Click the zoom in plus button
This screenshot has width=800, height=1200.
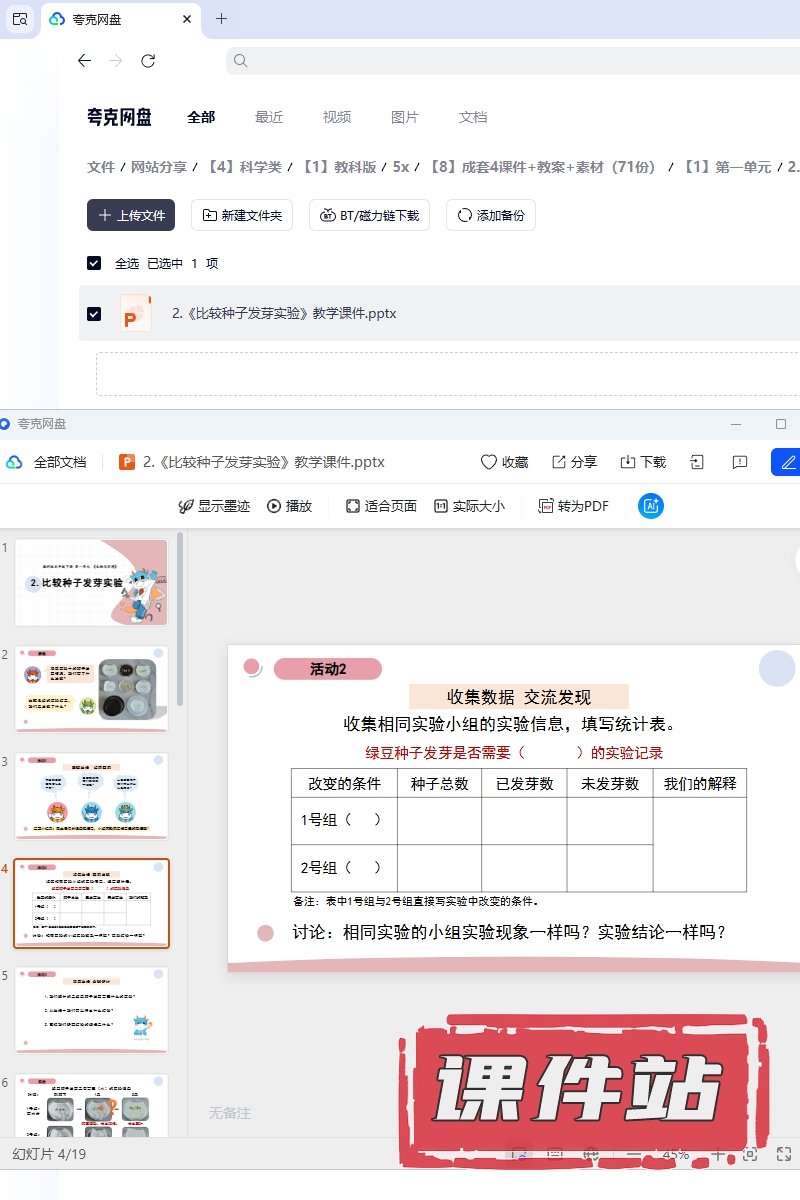tap(718, 1154)
